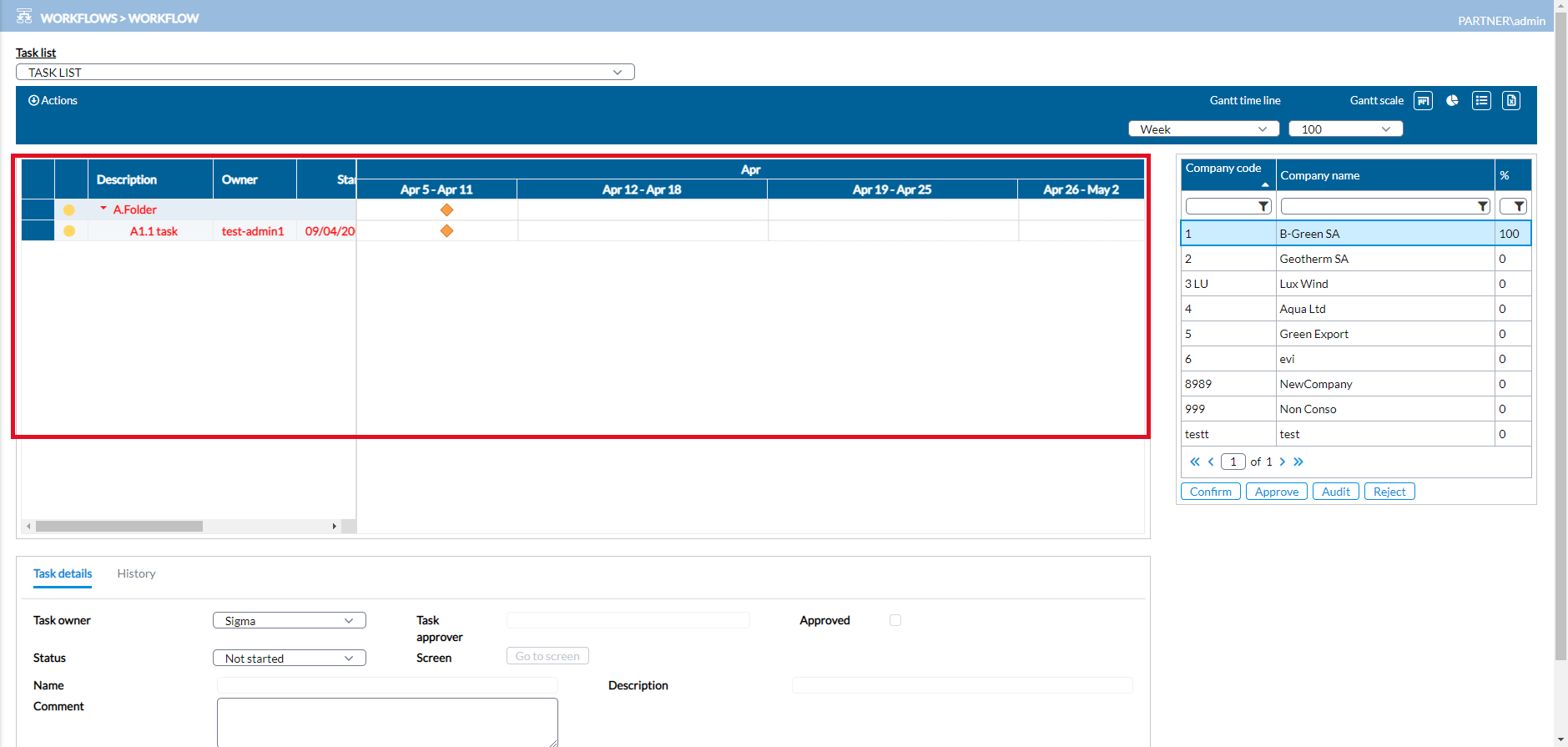Toggle the Approved checkbox
The width and height of the screenshot is (1568, 747).
pos(895,620)
